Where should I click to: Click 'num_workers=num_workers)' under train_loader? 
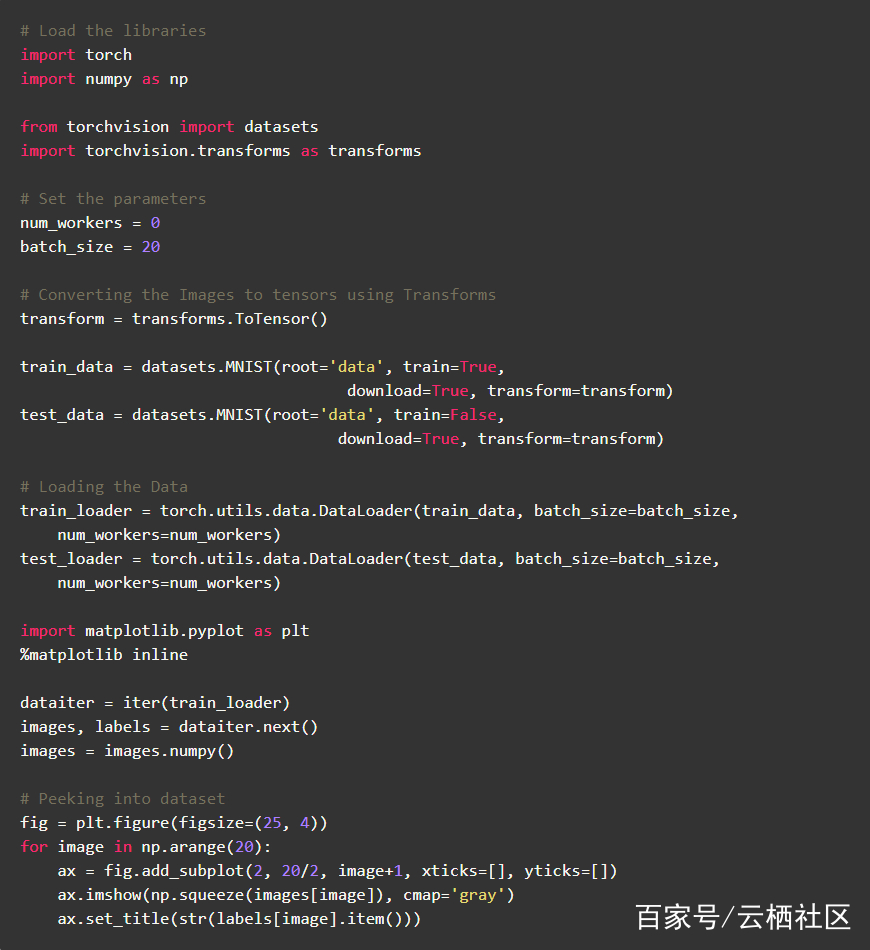[x=169, y=535]
